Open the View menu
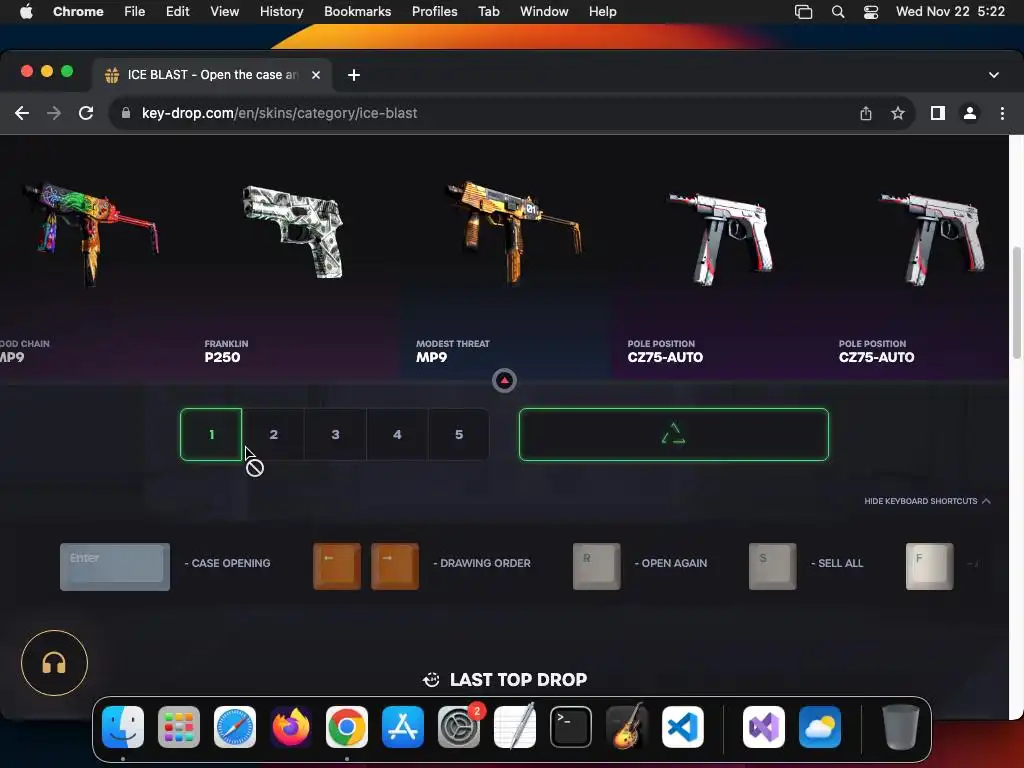This screenshot has width=1024, height=768. tap(224, 11)
